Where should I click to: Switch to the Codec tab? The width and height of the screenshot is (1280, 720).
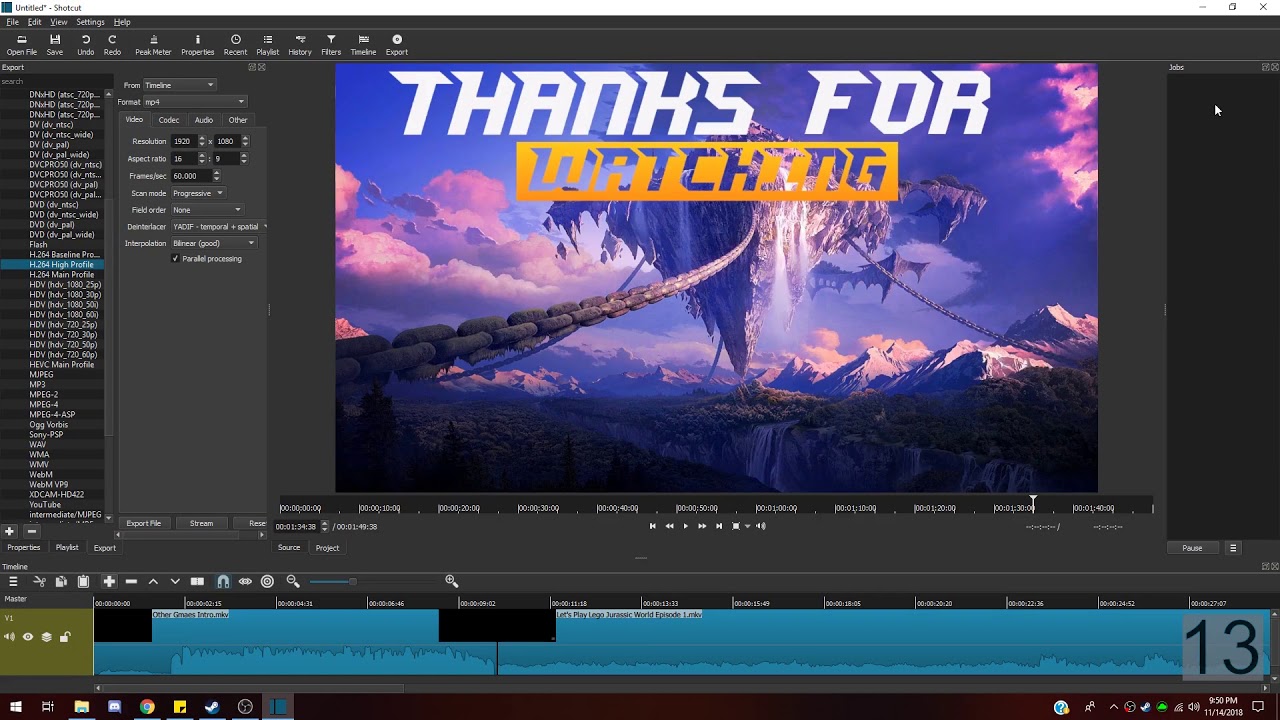[169, 120]
